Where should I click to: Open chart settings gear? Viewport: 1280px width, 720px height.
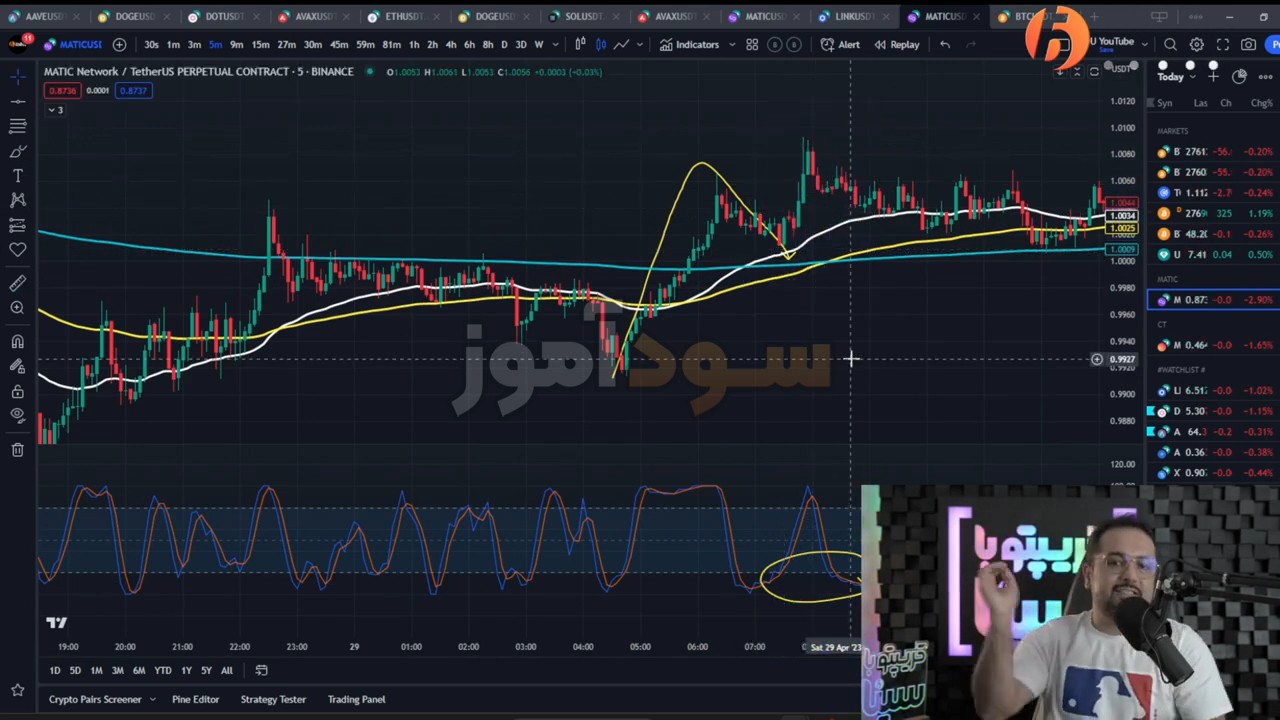(1197, 44)
